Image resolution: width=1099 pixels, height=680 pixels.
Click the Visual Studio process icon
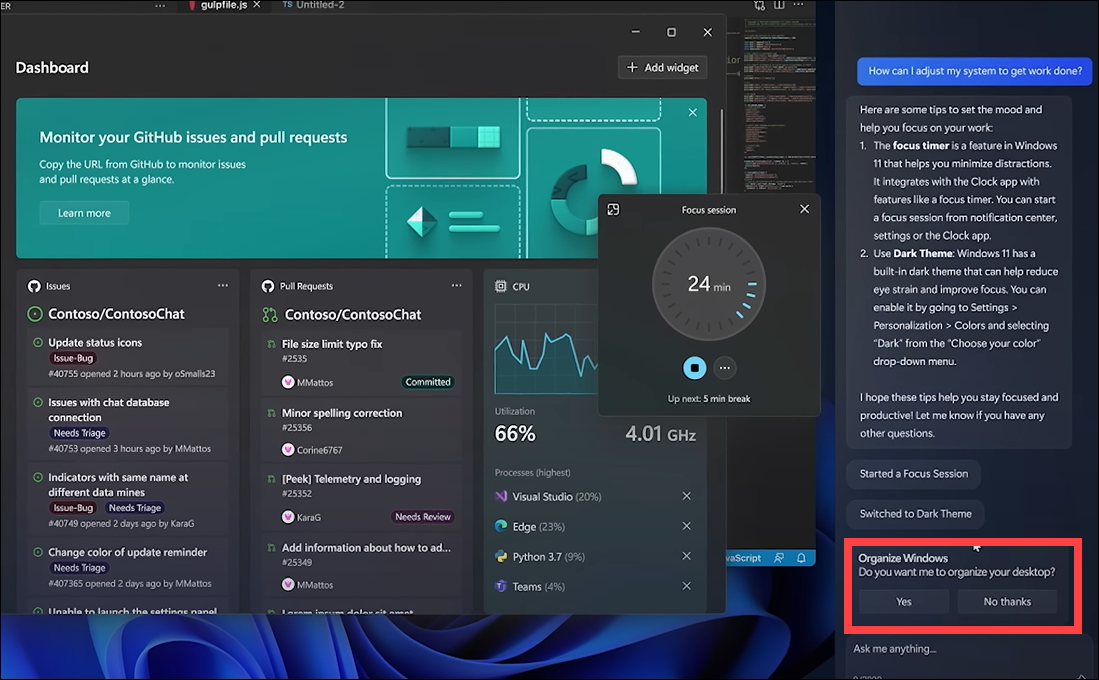tap(501, 496)
